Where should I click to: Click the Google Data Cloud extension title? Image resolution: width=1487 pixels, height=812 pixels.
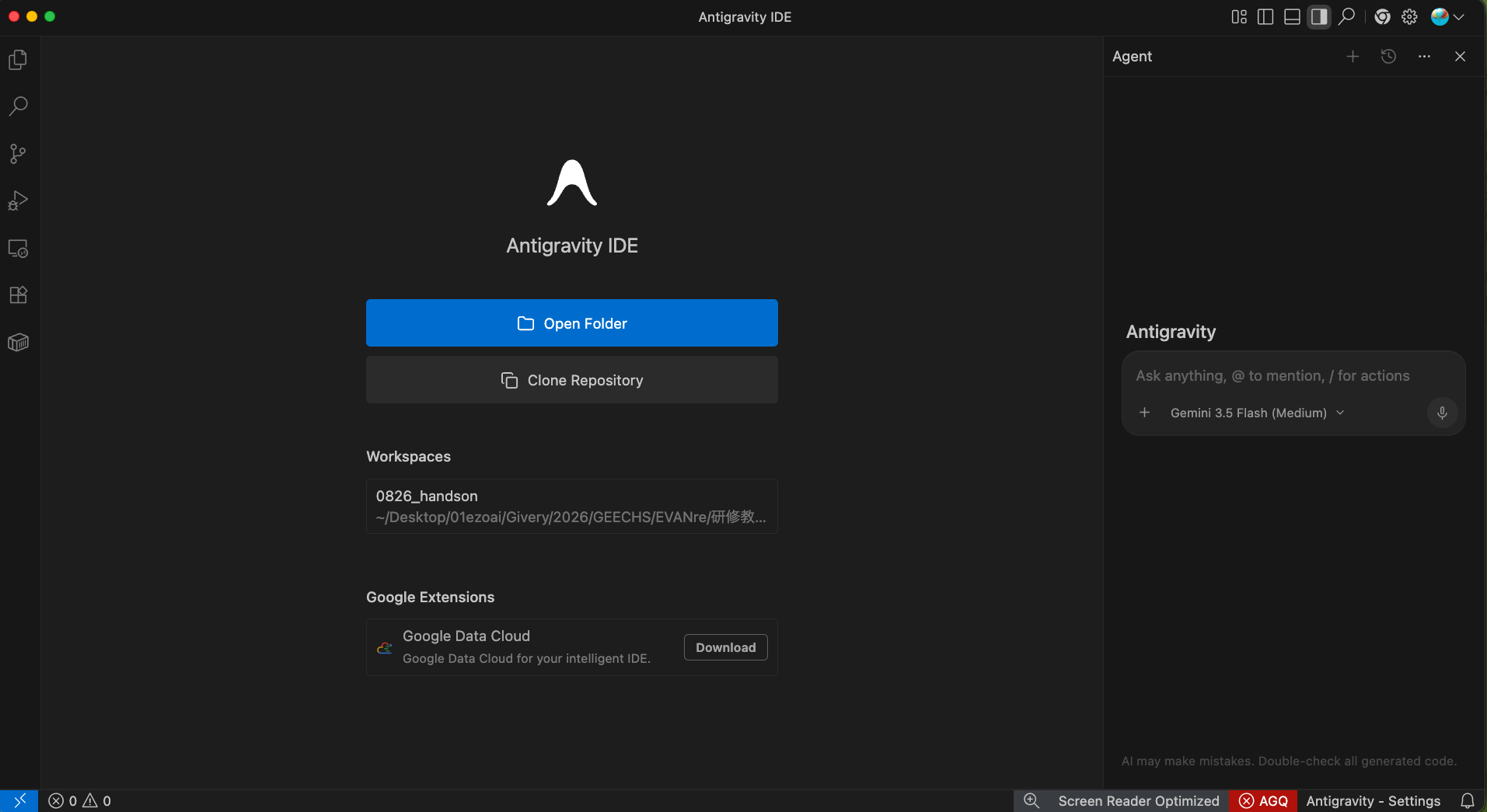click(x=466, y=636)
